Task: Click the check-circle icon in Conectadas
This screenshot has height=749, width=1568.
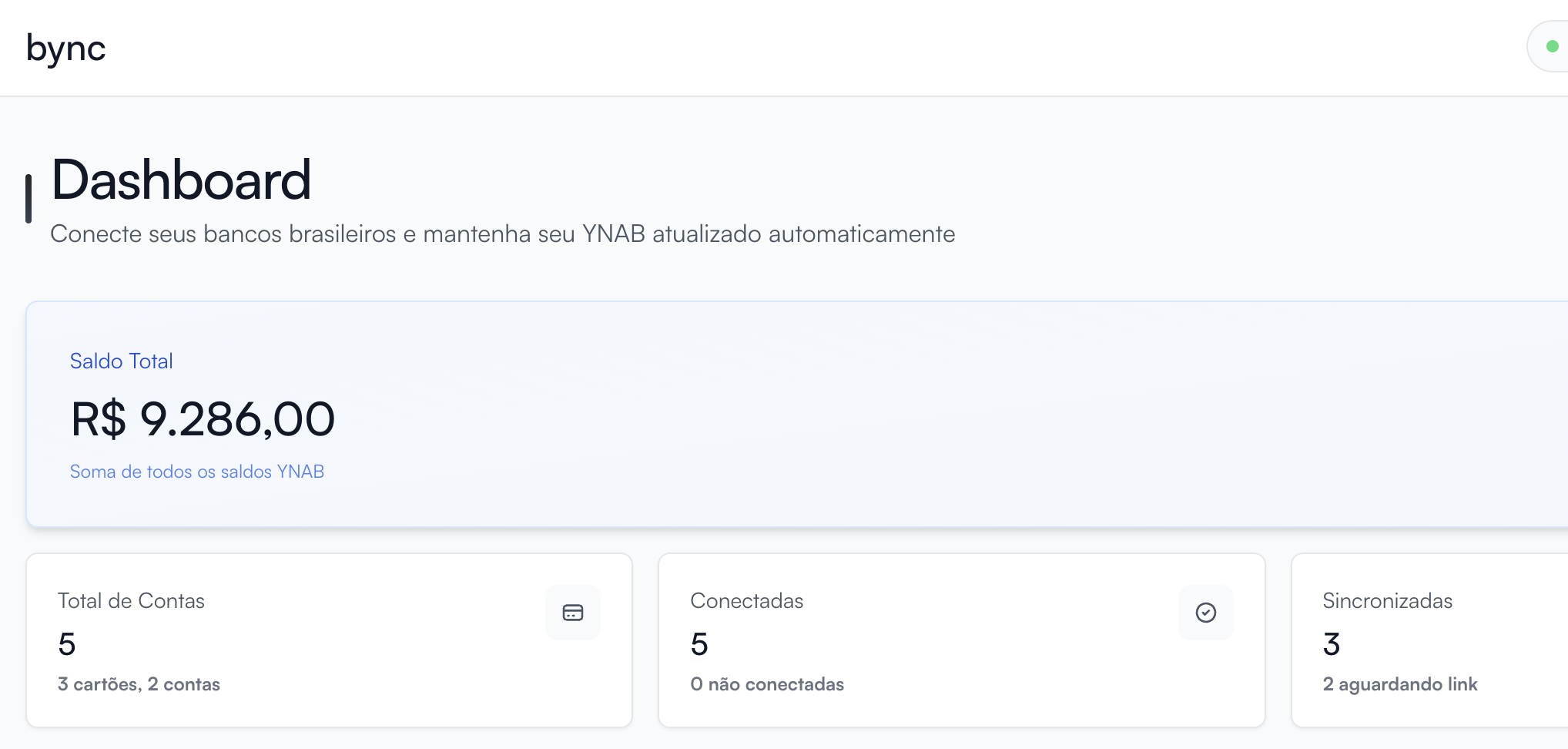Action: tap(1205, 613)
